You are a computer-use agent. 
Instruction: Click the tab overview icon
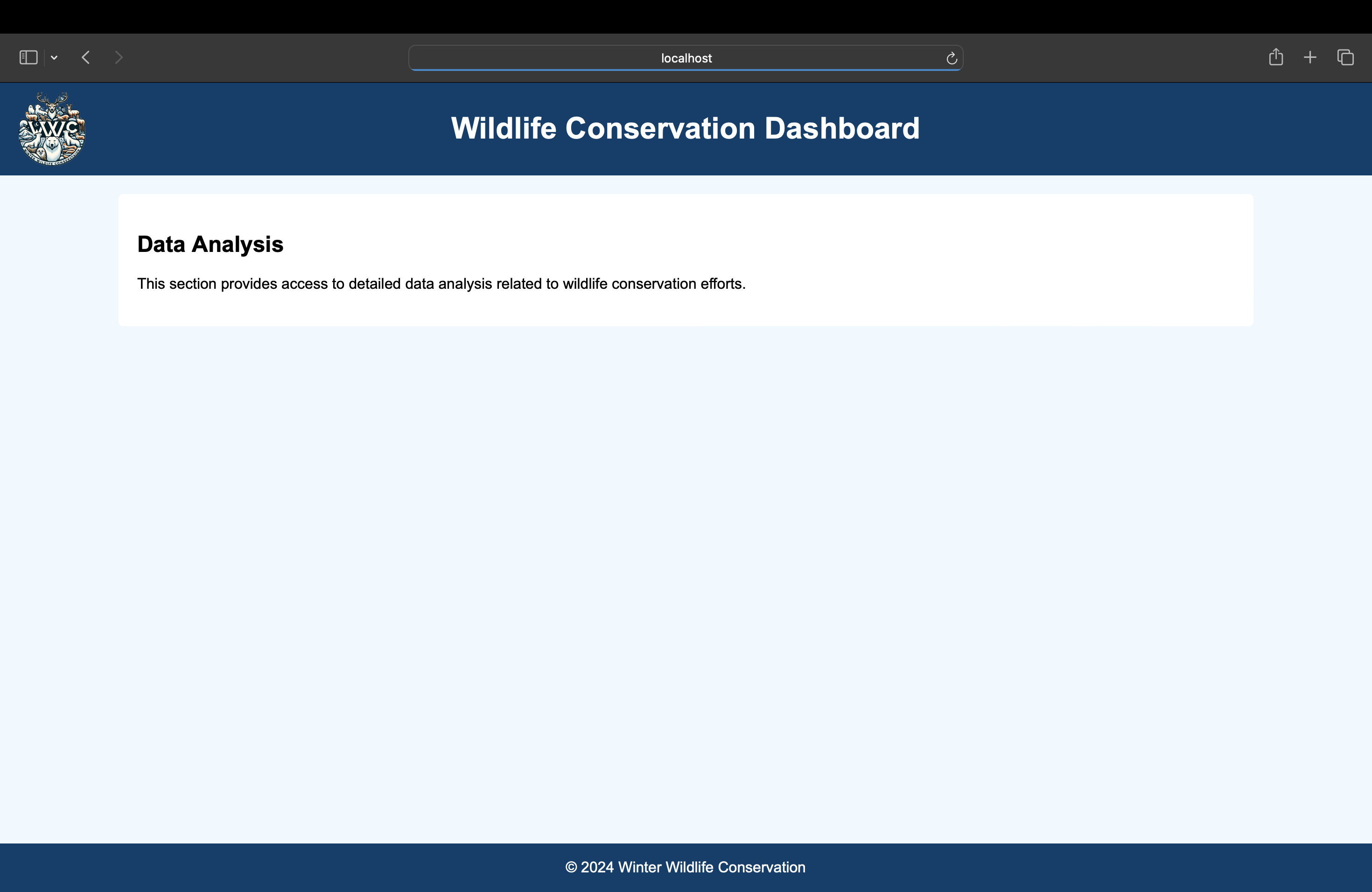[x=1345, y=57]
